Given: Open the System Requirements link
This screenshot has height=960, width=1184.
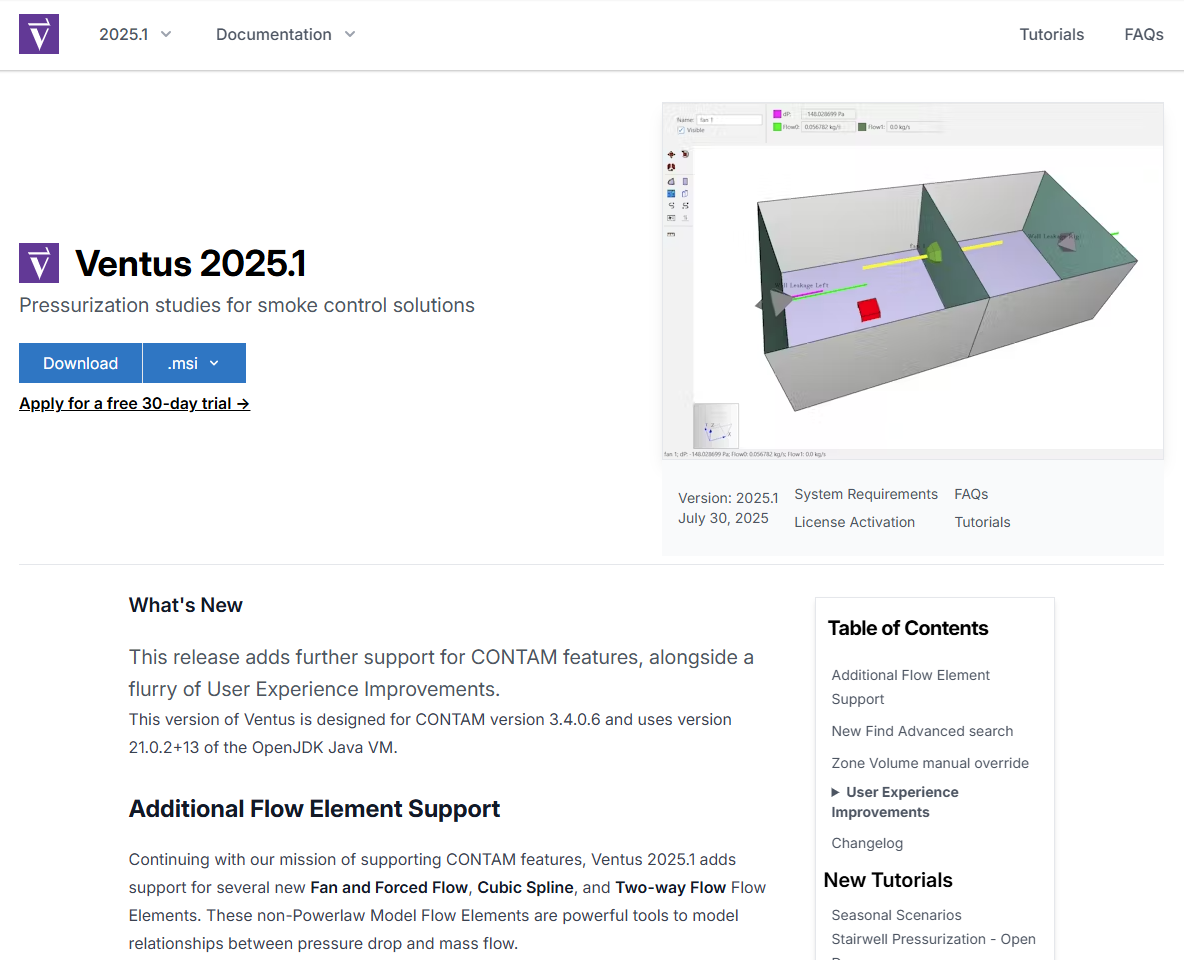Looking at the screenshot, I should click(x=865, y=494).
